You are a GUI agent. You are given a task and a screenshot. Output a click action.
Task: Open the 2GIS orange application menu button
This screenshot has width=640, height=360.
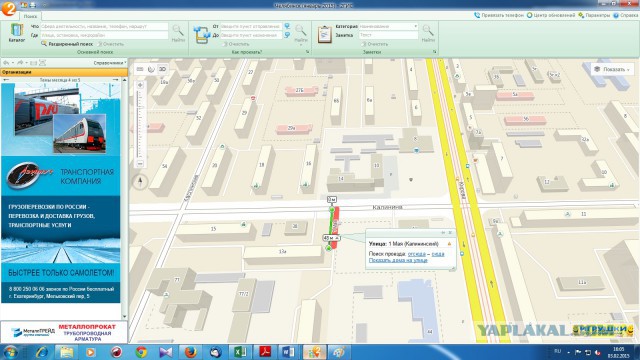[8, 8]
